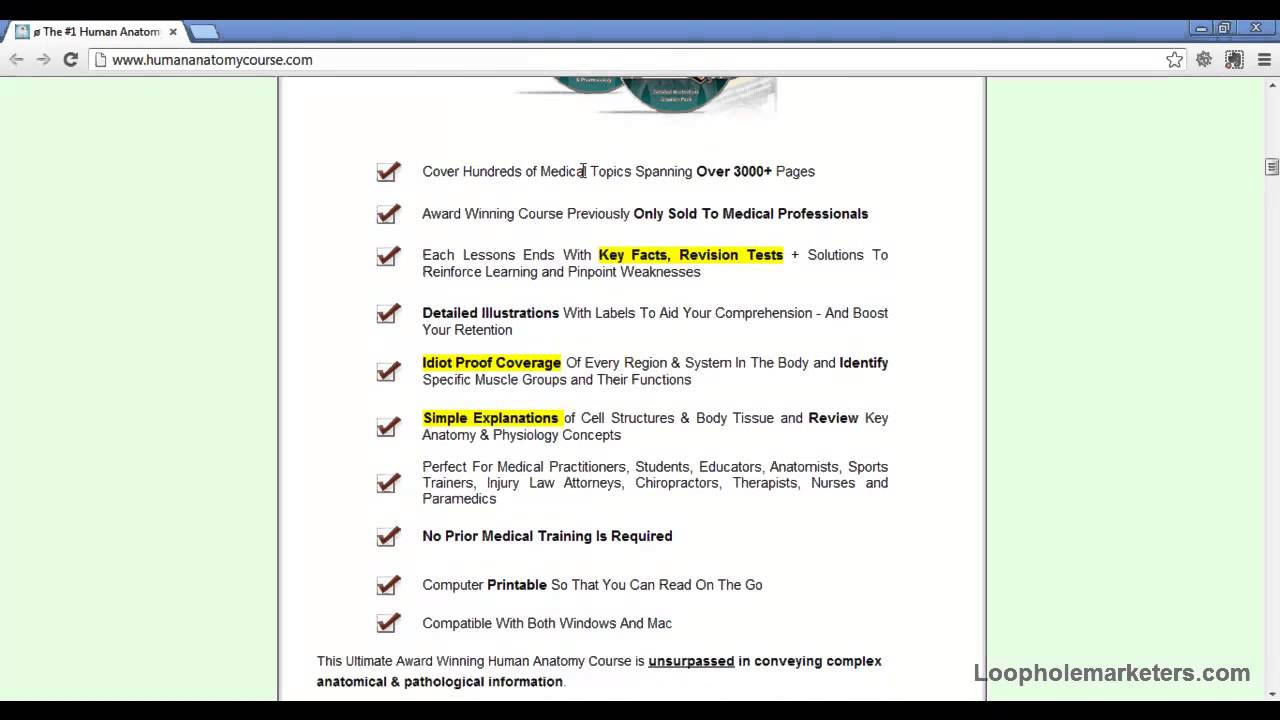Bookmark this page with the star icon
Screen dimensions: 1280x720
[1174, 60]
